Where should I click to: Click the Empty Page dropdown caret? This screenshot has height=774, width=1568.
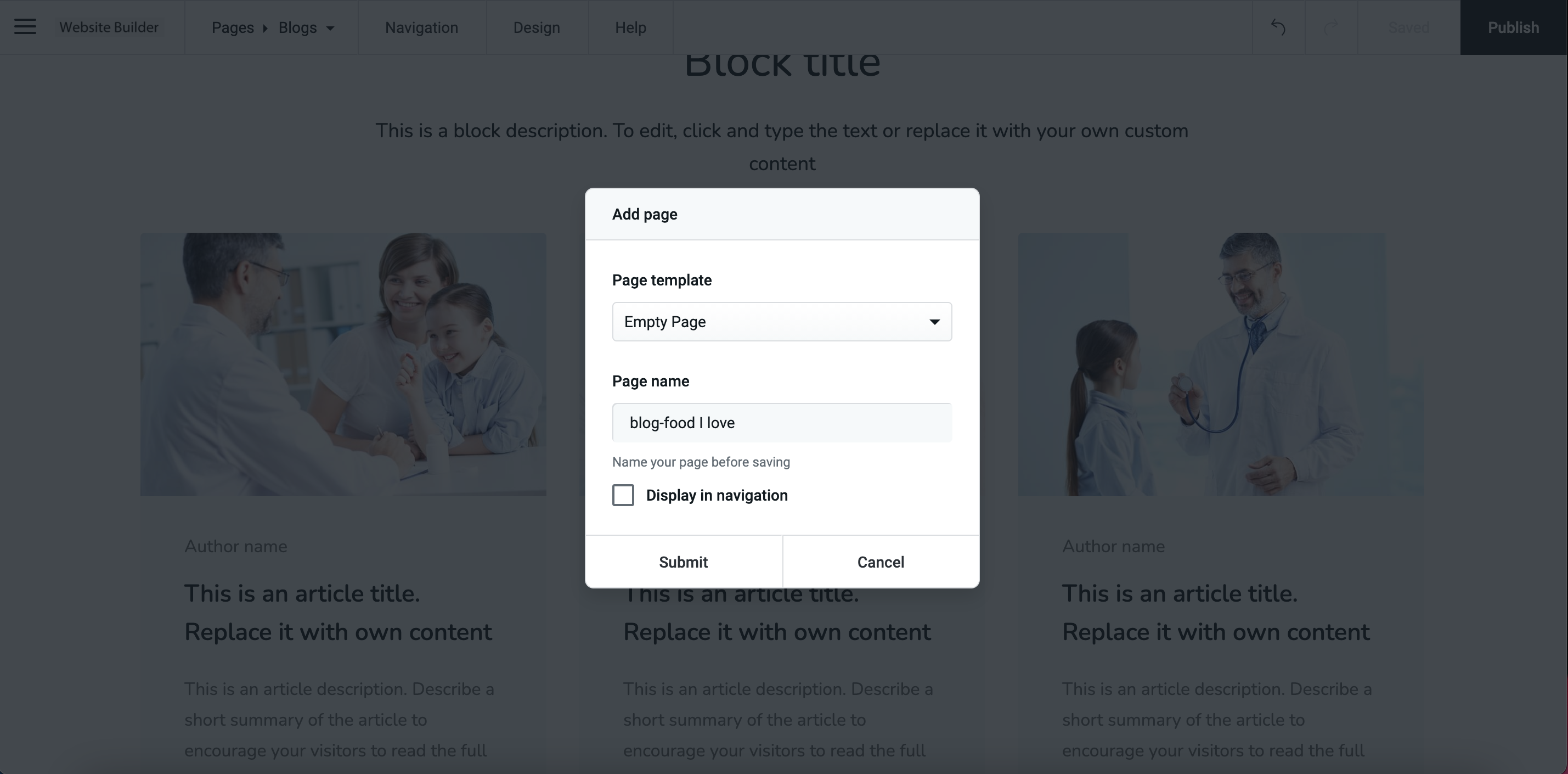934,322
